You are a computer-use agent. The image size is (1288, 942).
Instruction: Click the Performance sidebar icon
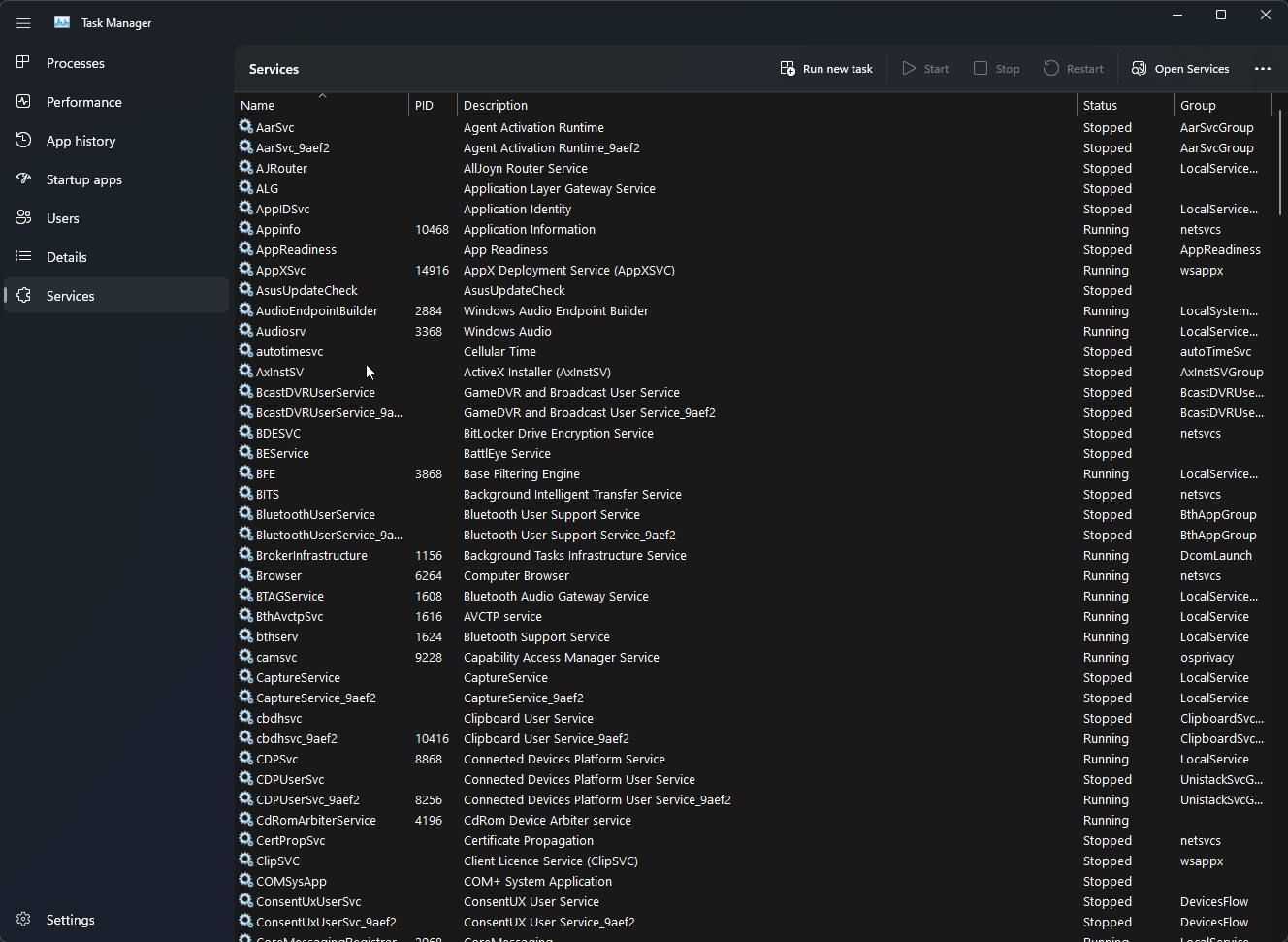[x=23, y=101]
